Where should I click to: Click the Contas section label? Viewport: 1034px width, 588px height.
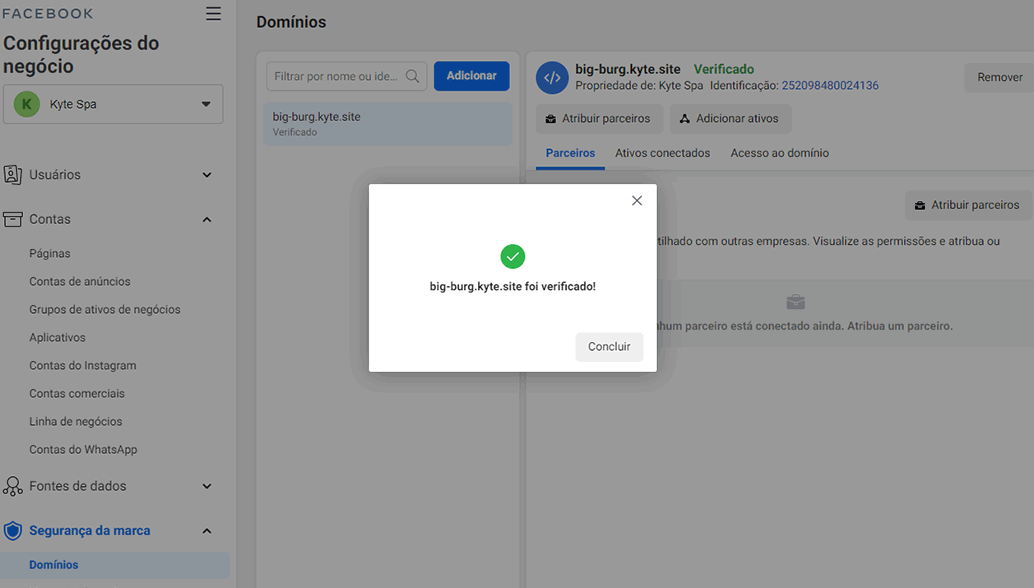[49, 220]
